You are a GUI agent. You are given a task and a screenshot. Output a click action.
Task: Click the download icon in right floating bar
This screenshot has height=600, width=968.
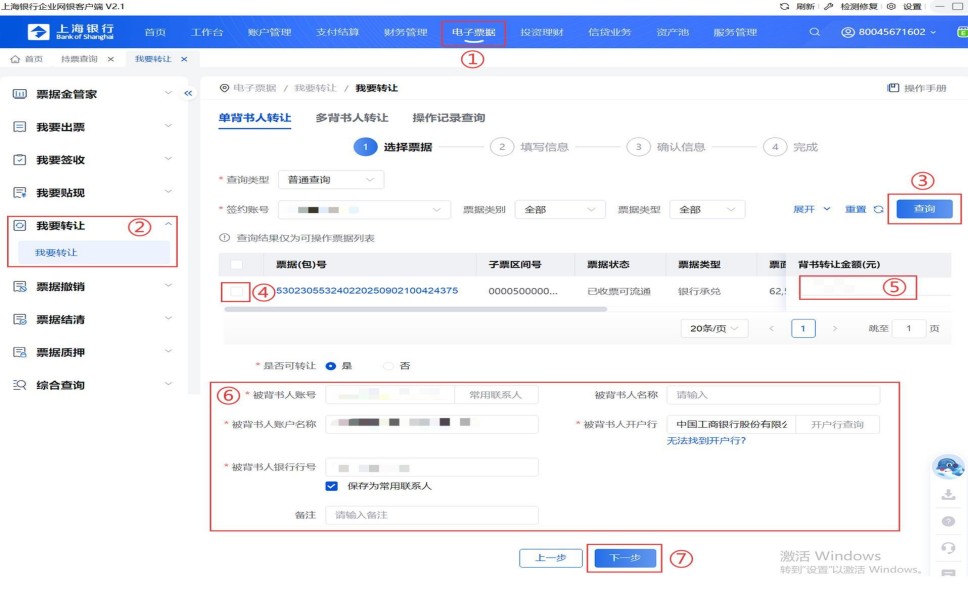pos(948,495)
